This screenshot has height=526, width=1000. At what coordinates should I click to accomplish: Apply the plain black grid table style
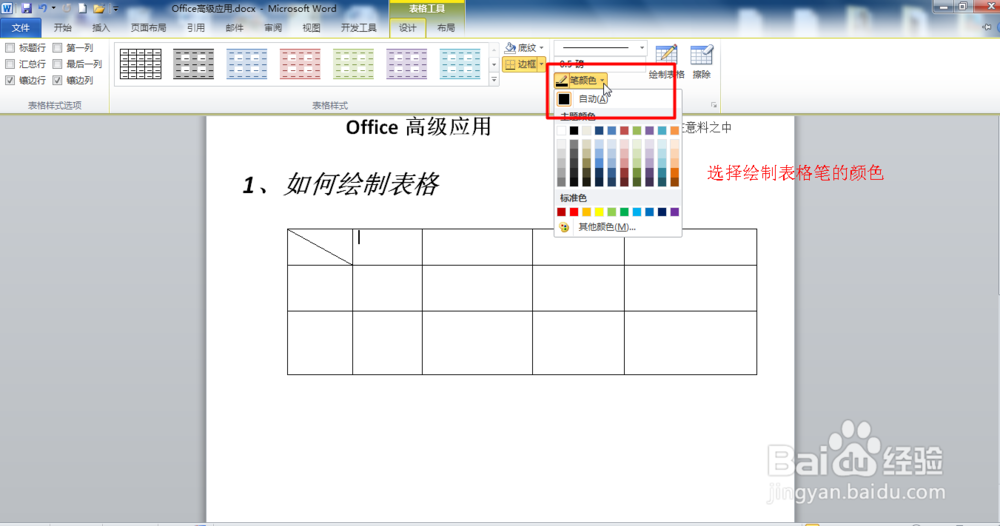140,64
